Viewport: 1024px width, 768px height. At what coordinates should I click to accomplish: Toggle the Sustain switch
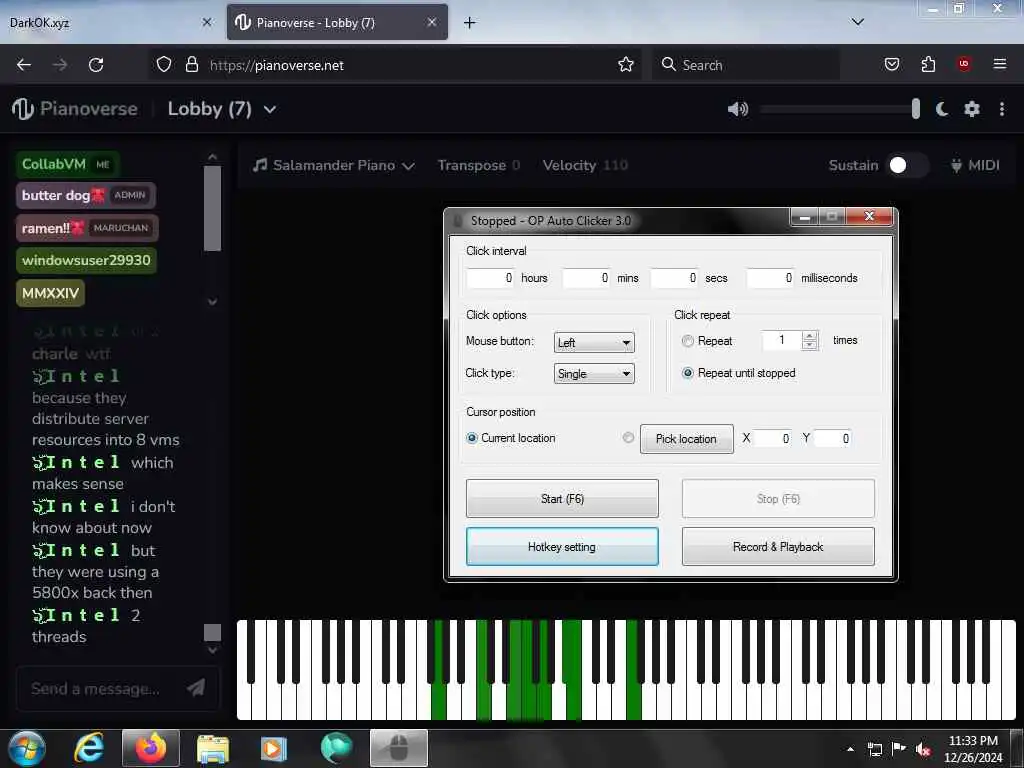click(x=907, y=165)
